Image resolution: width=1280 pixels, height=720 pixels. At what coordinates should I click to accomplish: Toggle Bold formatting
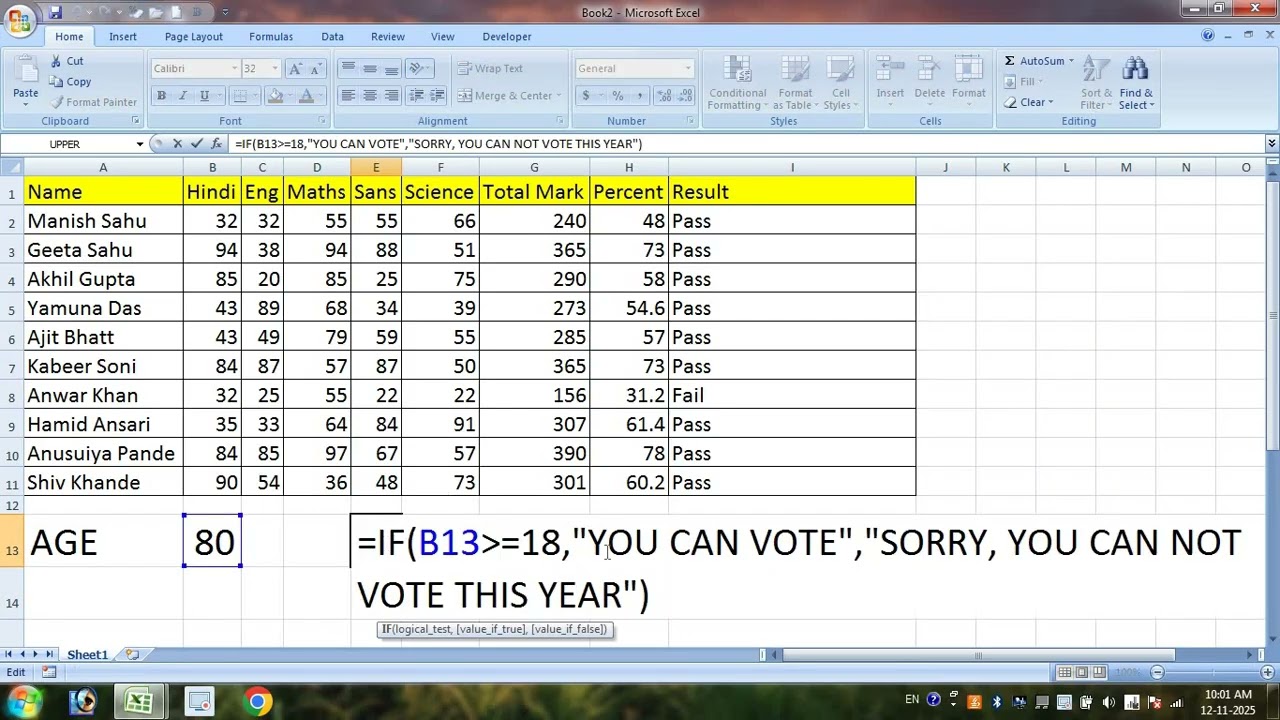click(x=161, y=96)
